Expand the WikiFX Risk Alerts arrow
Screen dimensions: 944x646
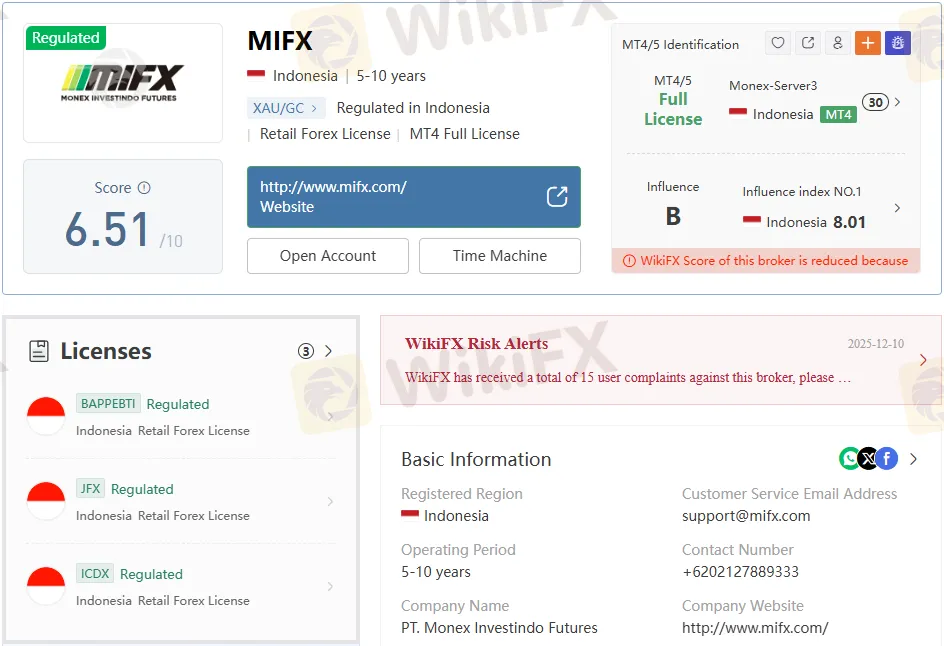923,360
